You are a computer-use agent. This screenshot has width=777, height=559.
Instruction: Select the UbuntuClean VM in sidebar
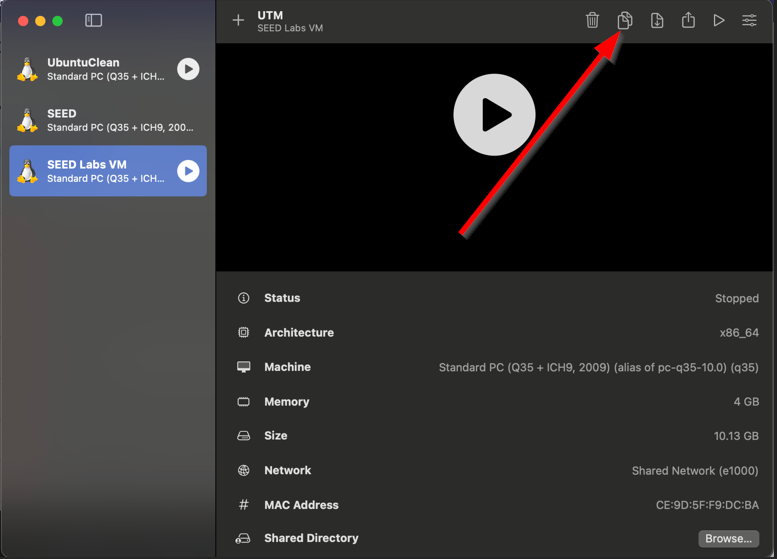point(108,69)
